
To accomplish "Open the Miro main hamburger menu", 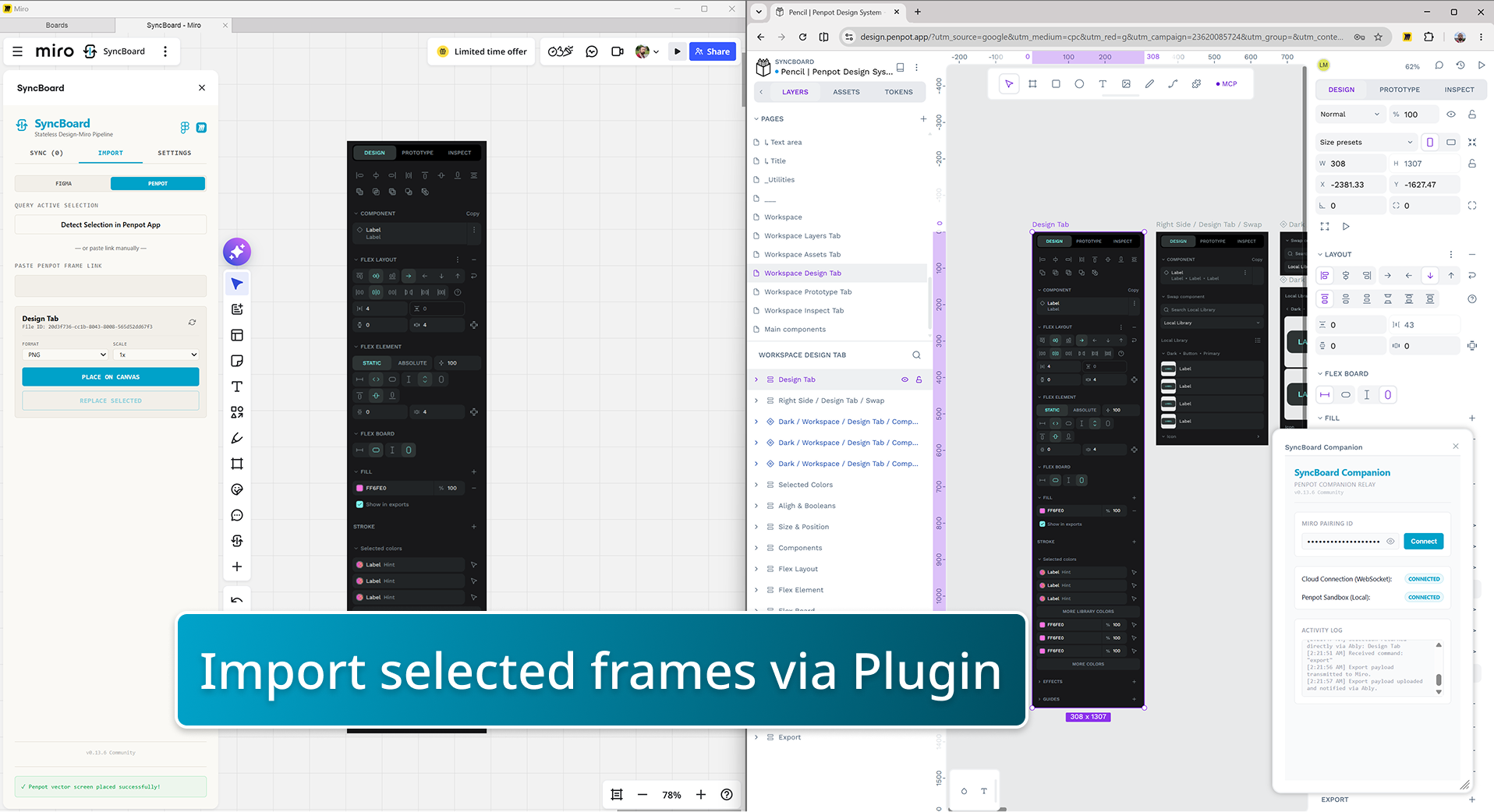I will point(18,51).
